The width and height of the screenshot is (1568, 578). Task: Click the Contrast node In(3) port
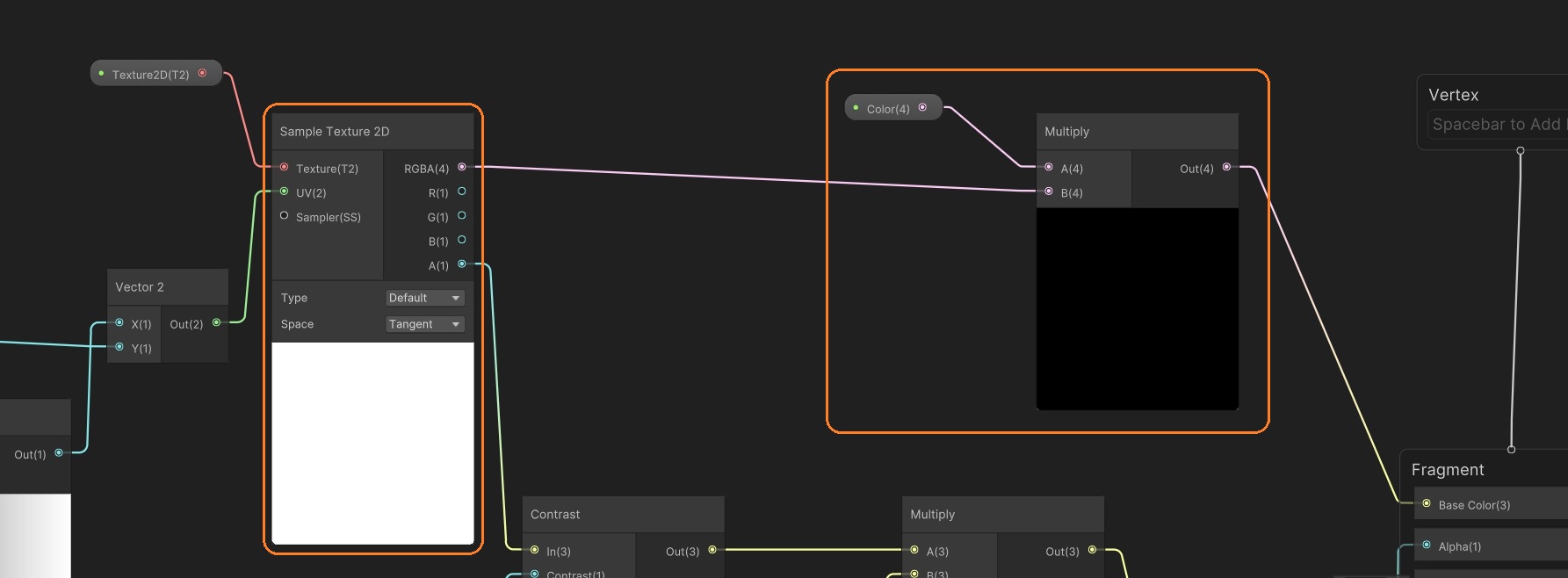click(534, 551)
